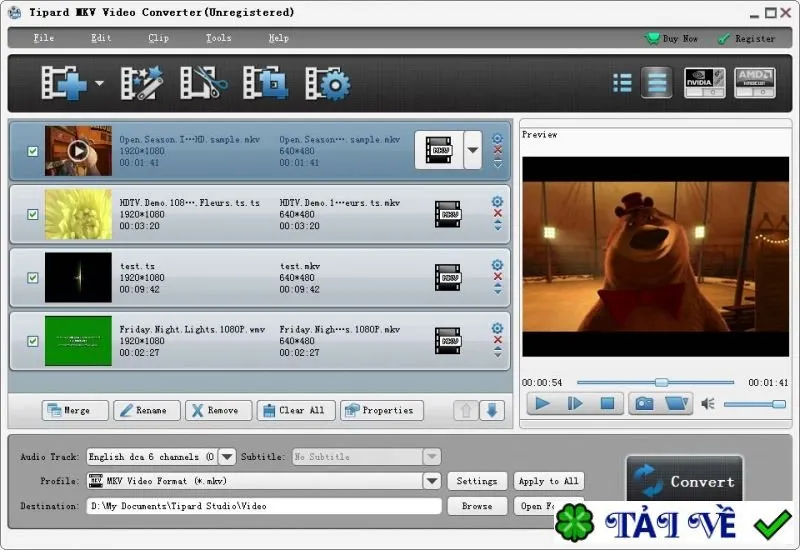Open the Trim scissors tool
Image resolution: width=800 pixels, height=550 pixels.
tap(204, 83)
